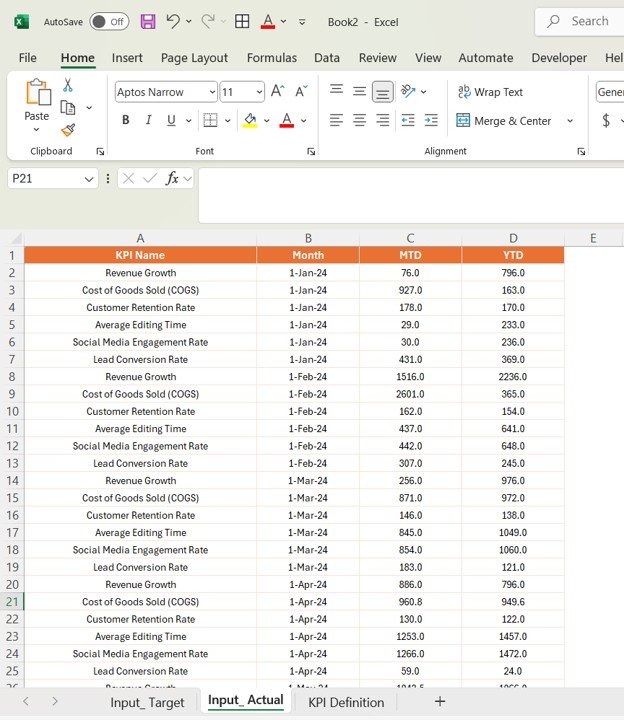Expand the font size dropdown
The width and height of the screenshot is (624, 720).
(257, 92)
